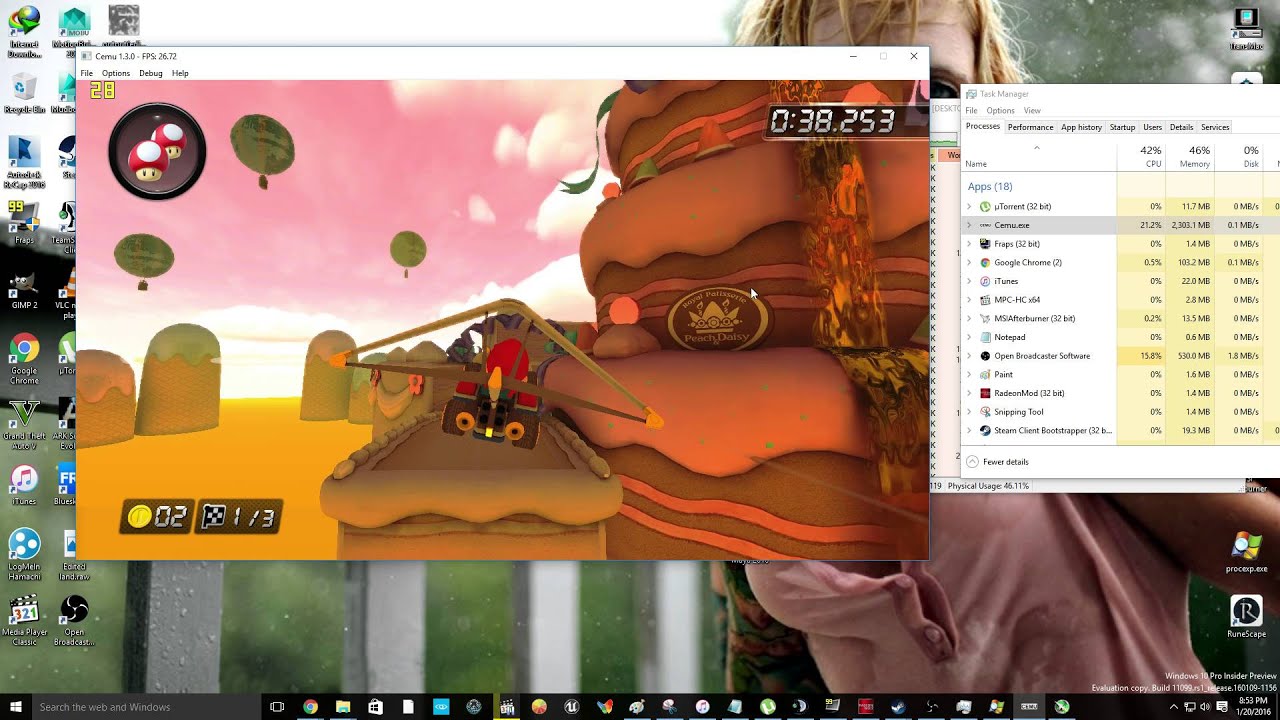Expand the Cemu.exe process row
Viewport: 1280px width, 720px height.
pyautogui.click(x=969, y=225)
